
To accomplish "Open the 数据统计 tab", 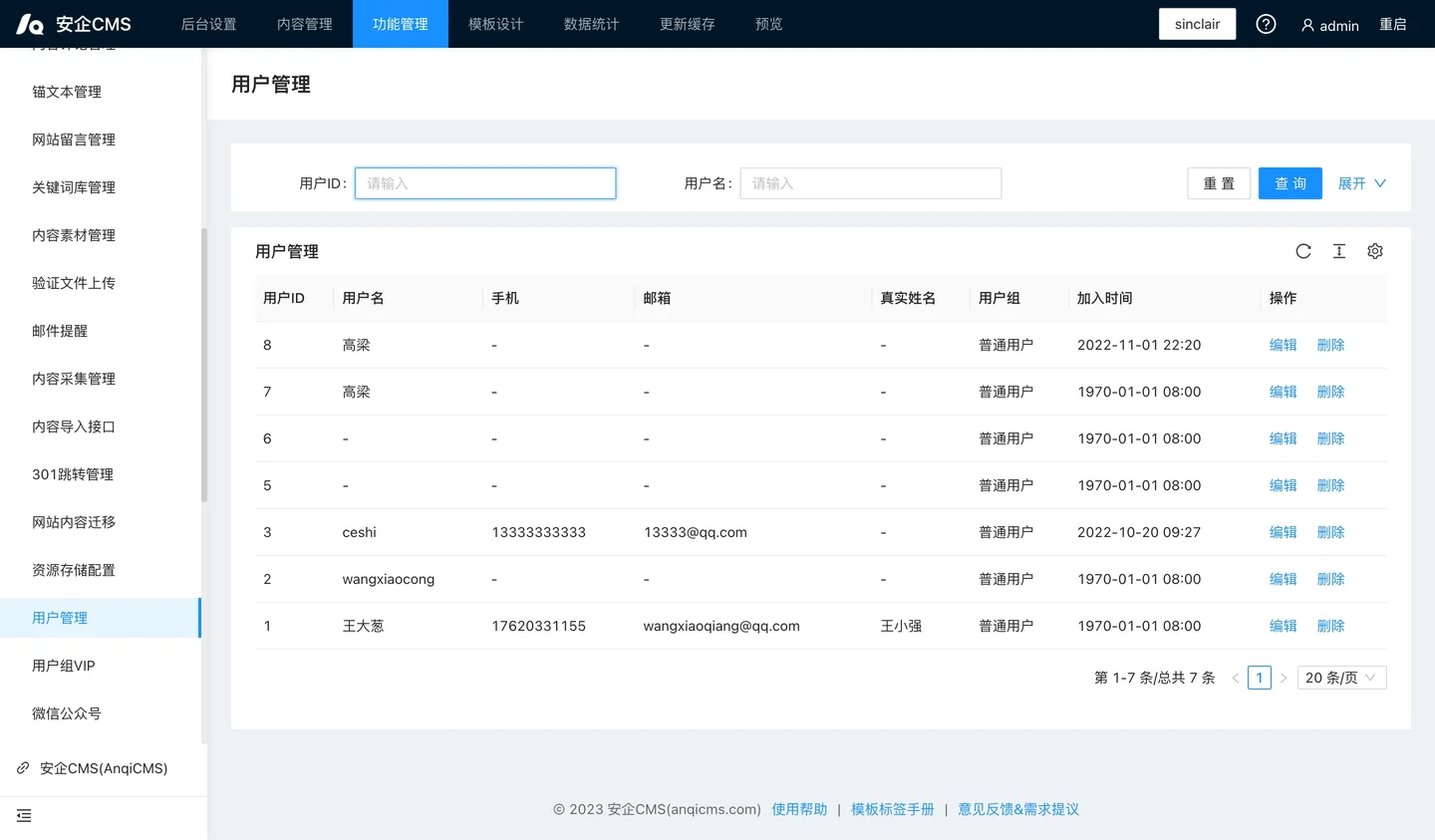I will [x=592, y=24].
